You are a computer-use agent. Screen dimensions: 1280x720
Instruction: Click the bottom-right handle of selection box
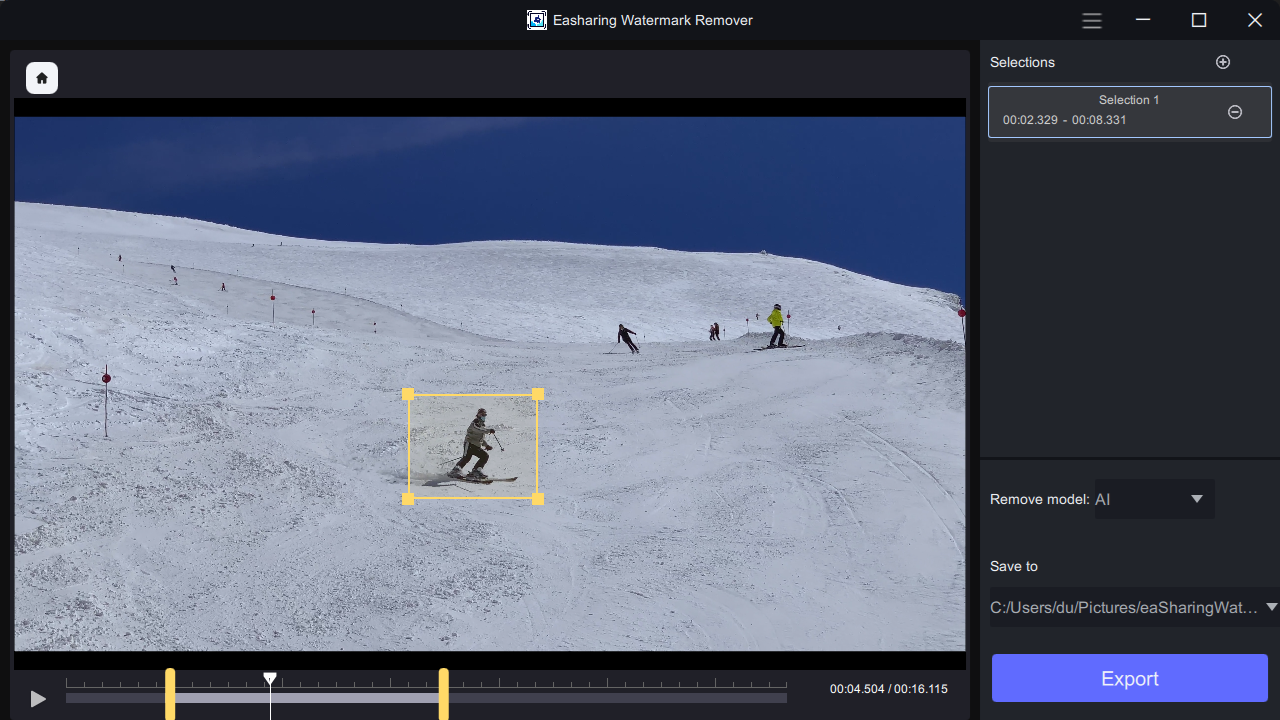pyautogui.click(x=538, y=498)
